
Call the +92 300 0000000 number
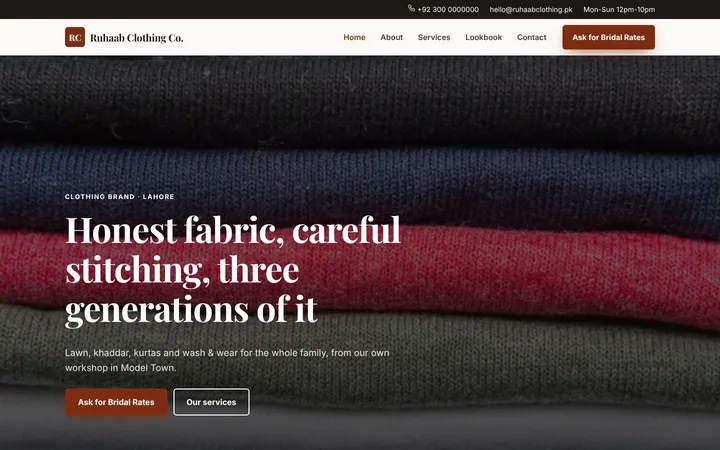tap(448, 10)
